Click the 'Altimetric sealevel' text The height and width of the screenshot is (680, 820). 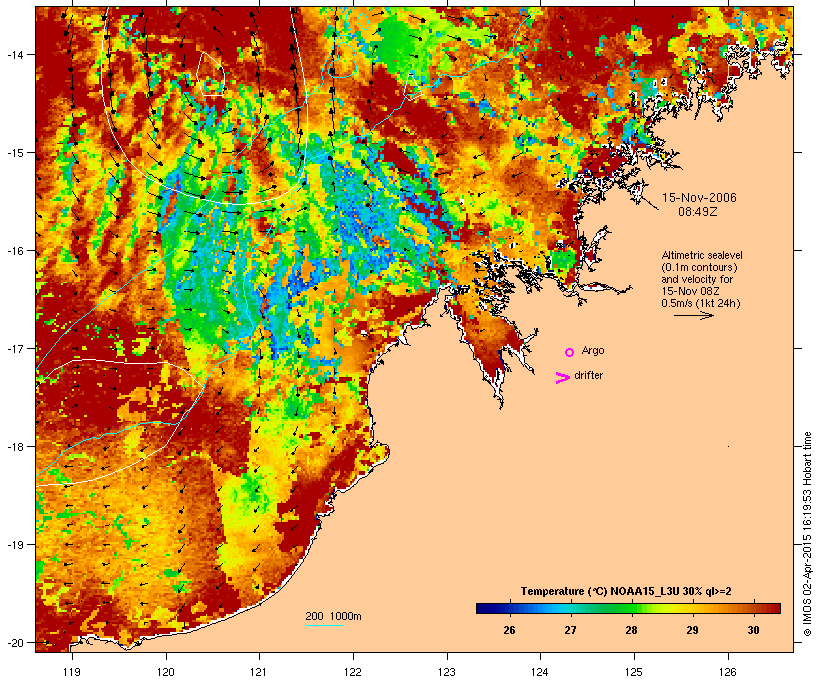pos(702,255)
